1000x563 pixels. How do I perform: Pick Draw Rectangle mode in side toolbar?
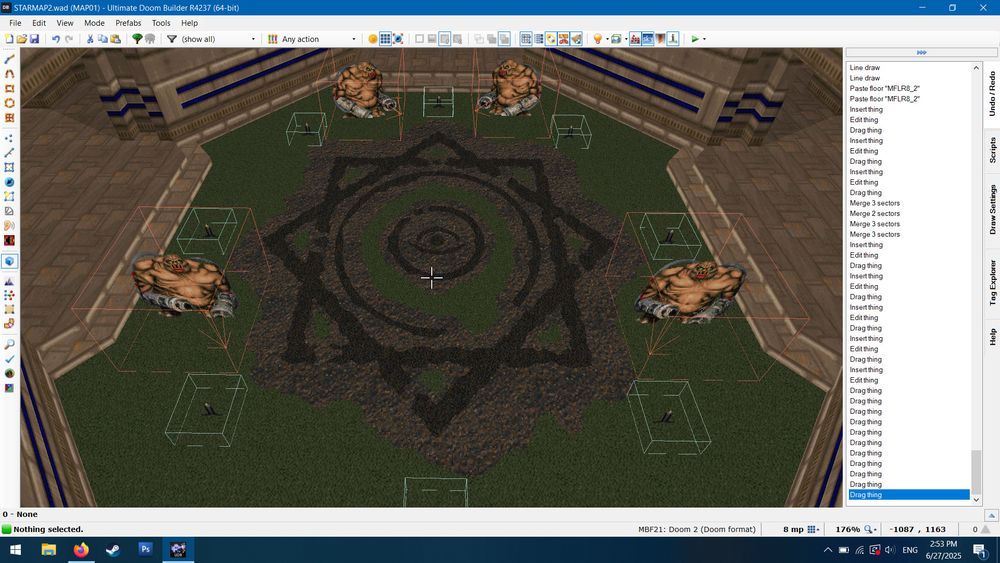pos(10,89)
